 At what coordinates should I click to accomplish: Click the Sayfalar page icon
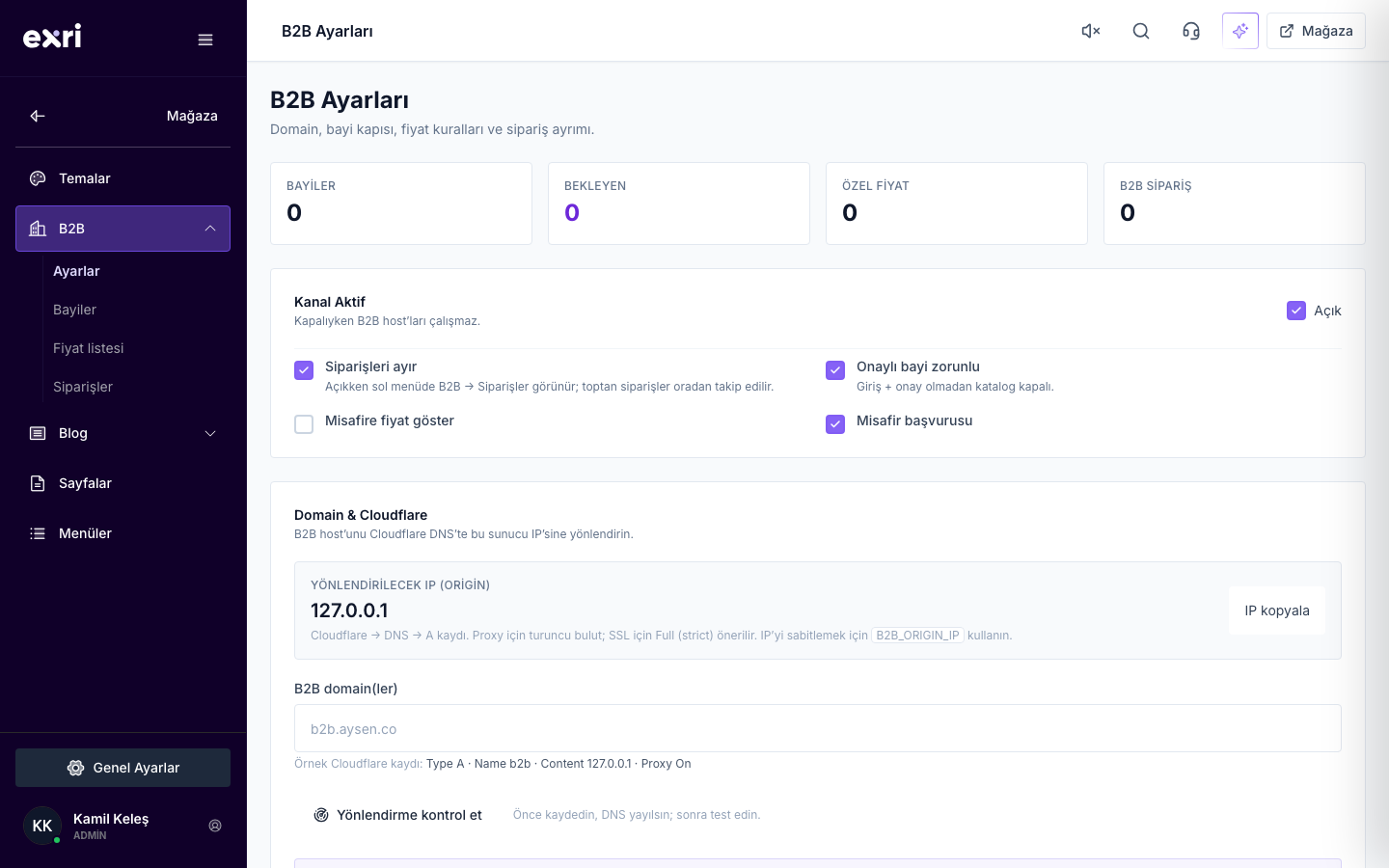click(38, 483)
